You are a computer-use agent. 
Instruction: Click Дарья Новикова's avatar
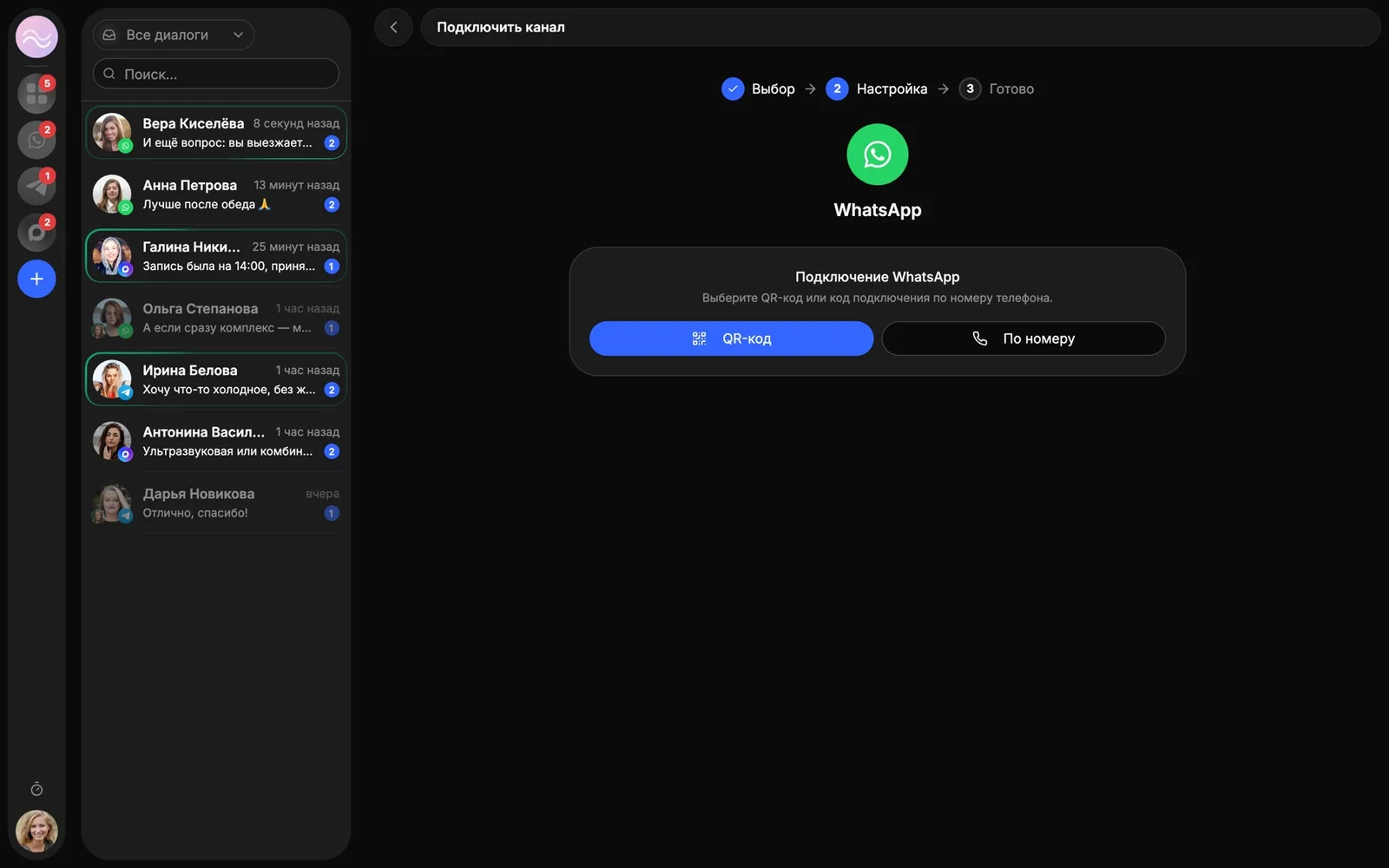pos(112,503)
